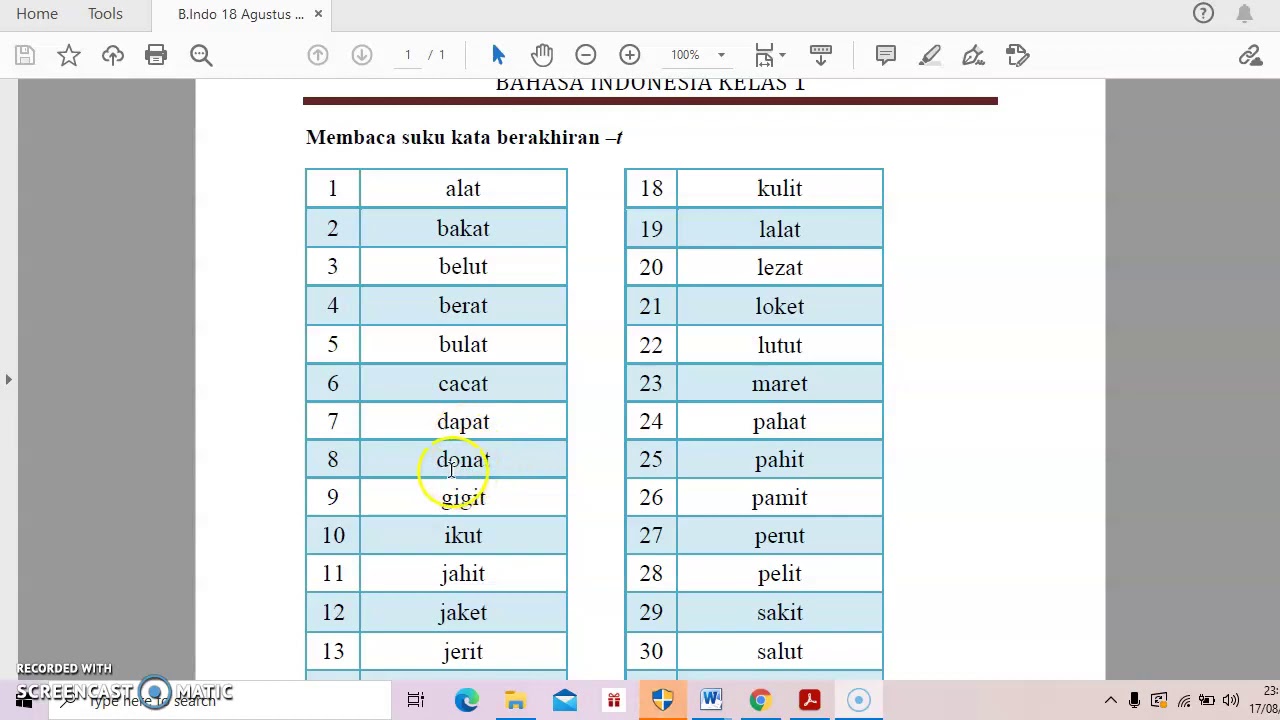Click the word "cacat" in row 6
Viewport: 1280px width, 720px height.
coord(463,384)
